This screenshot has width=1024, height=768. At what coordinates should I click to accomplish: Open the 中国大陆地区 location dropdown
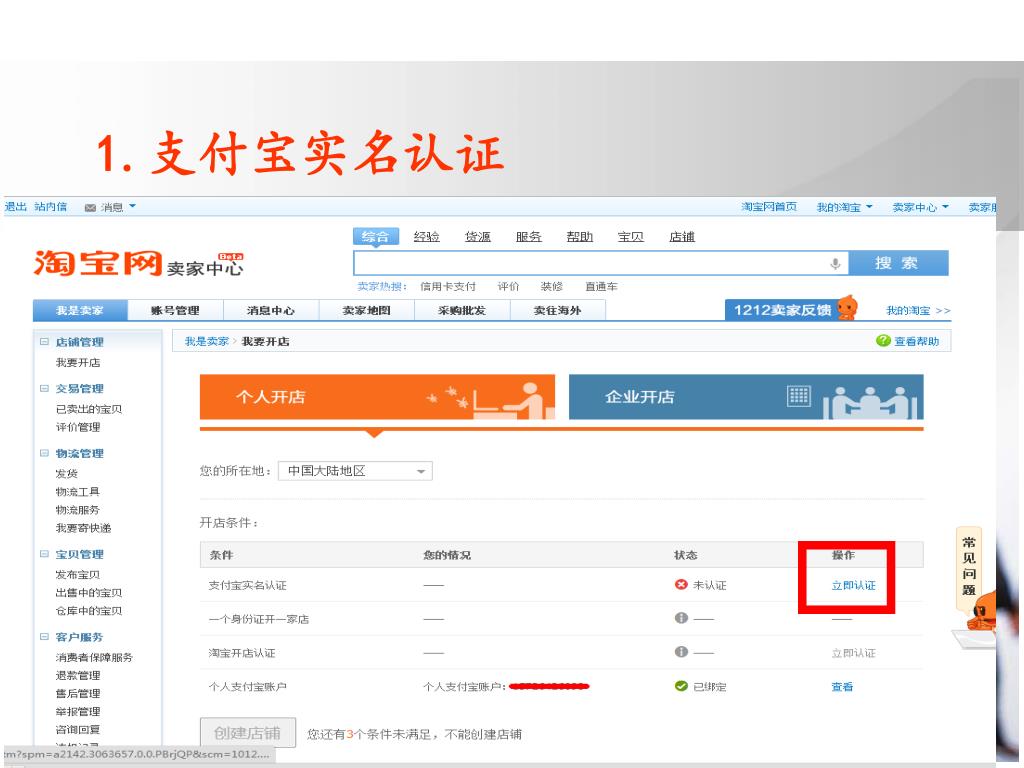(x=355, y=471)
